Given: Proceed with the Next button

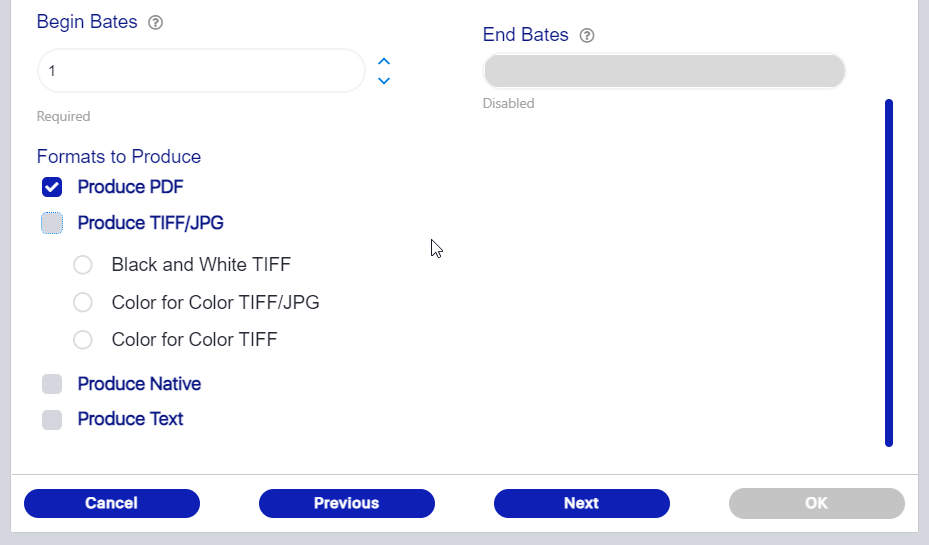Looking at the screenshot, I should (x=582, y=503).
